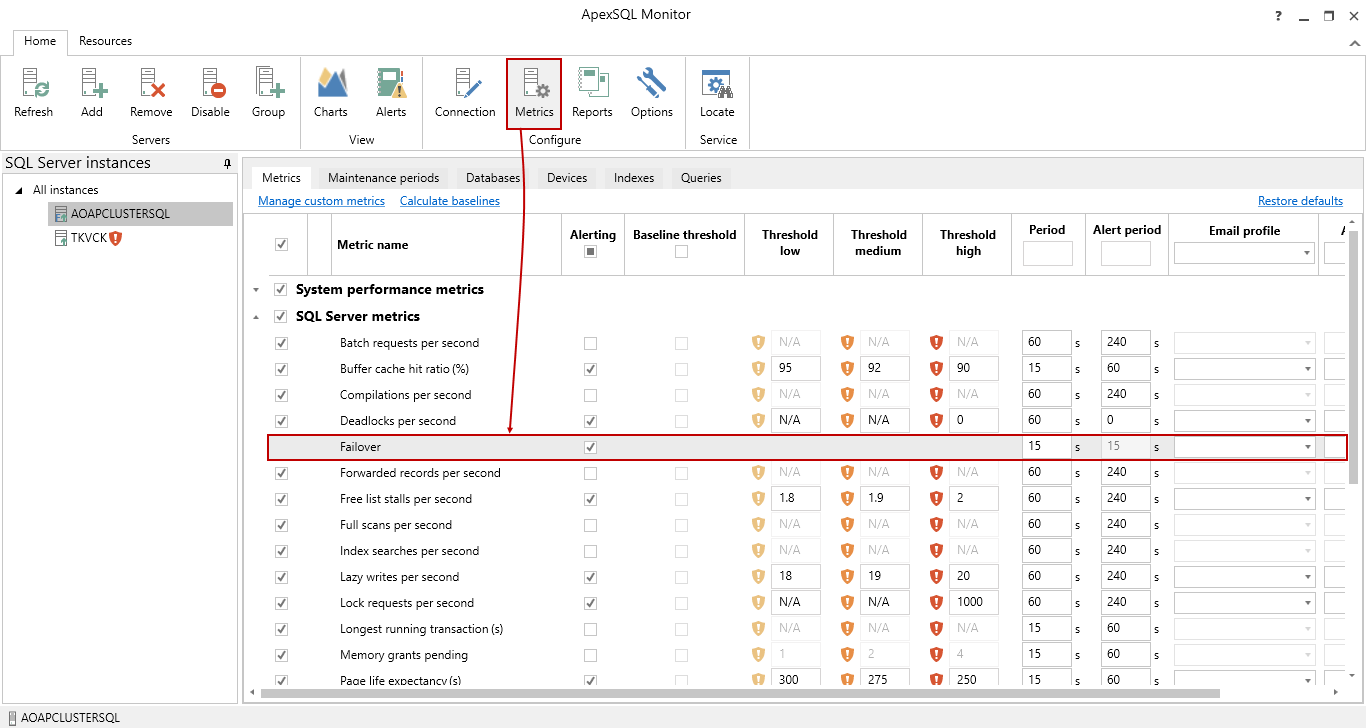Collapse SQL Server metrics group
This screenshot has width=1366, height=728.
(x=256, y=317)
